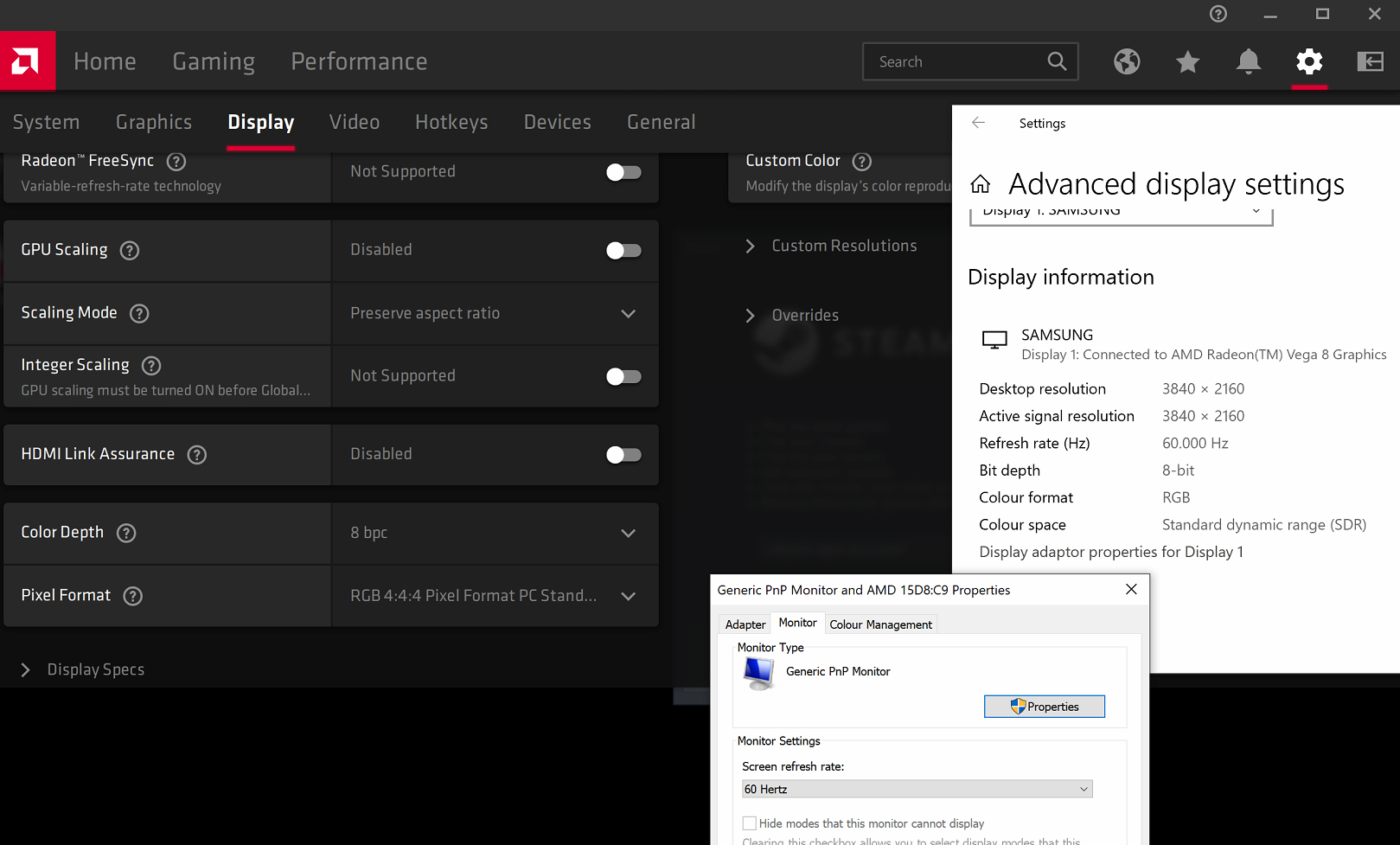This screenshot has height=845, width=1400.
Task: Open the AMD help question icon
Action: 1218,14
